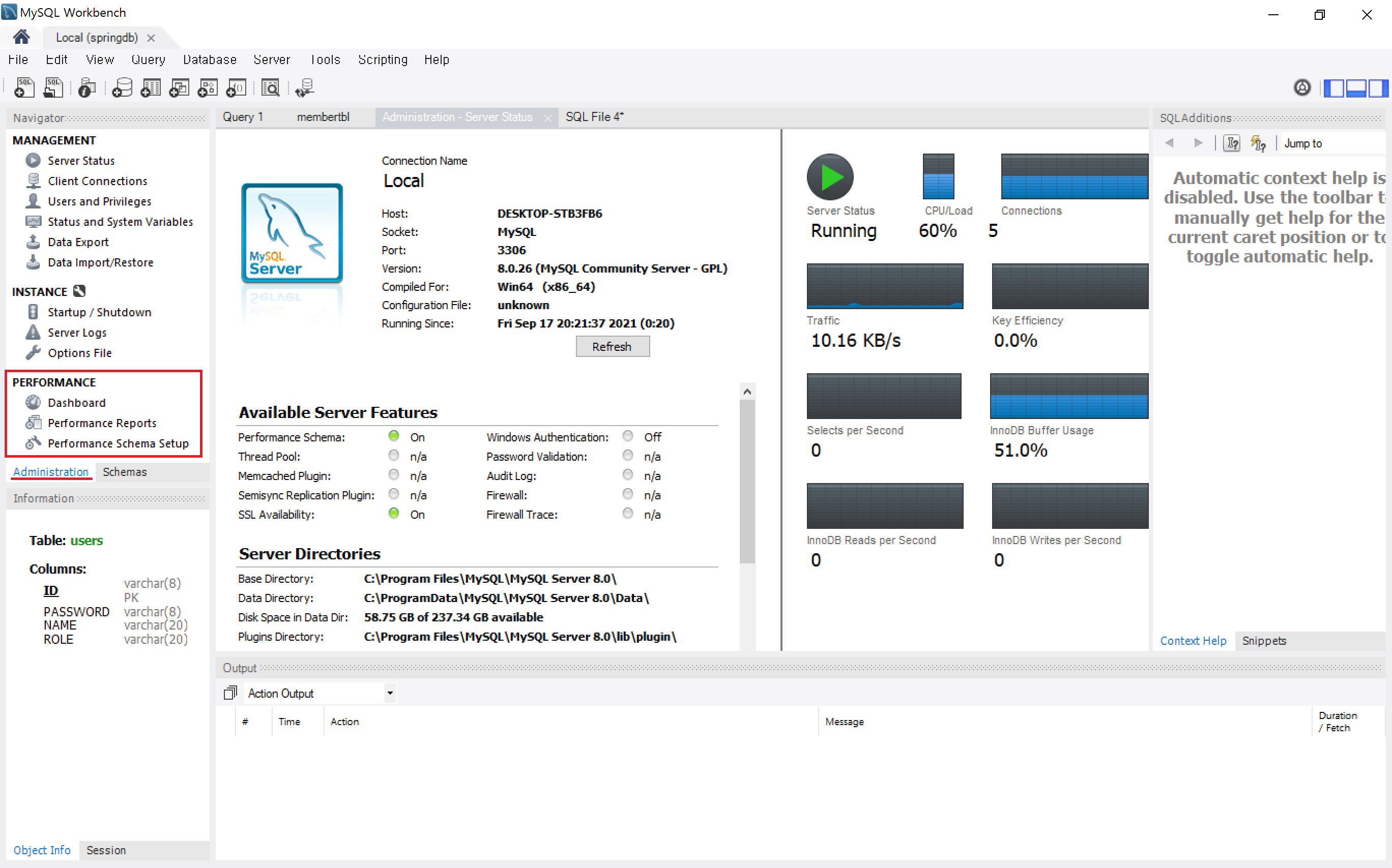Screen dimensions: 1392x868
Task: Click the create new schema toolbar icon
Action: point(122,88)
